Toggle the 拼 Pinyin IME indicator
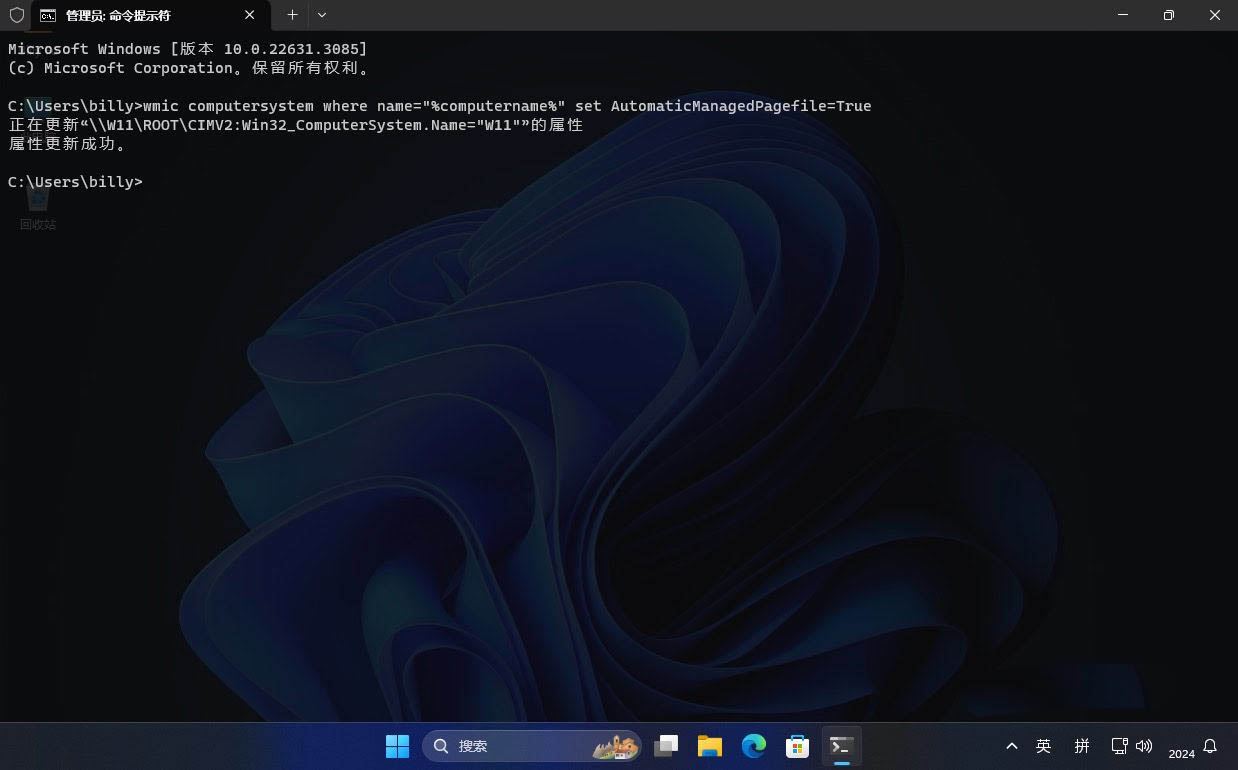The image size is (1238, 770). 1082,746
